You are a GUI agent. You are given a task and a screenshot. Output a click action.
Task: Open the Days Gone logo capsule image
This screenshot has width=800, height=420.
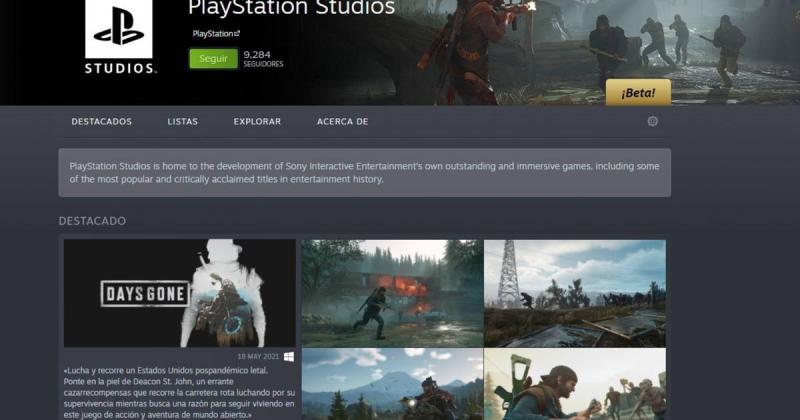tap(180, 292)
